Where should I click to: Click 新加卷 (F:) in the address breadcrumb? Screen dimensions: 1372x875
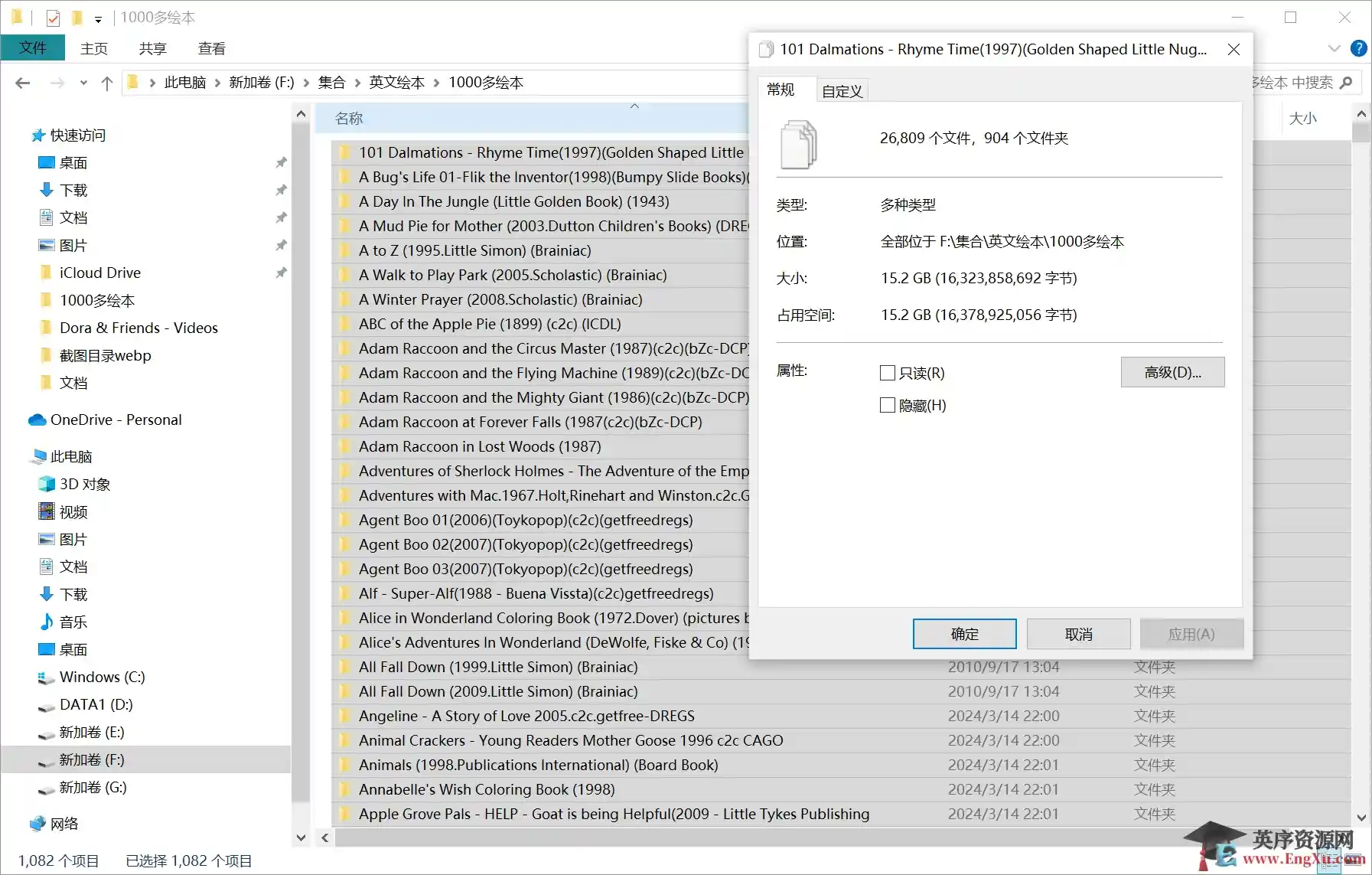pyautogui.click(x=262, y=83)
